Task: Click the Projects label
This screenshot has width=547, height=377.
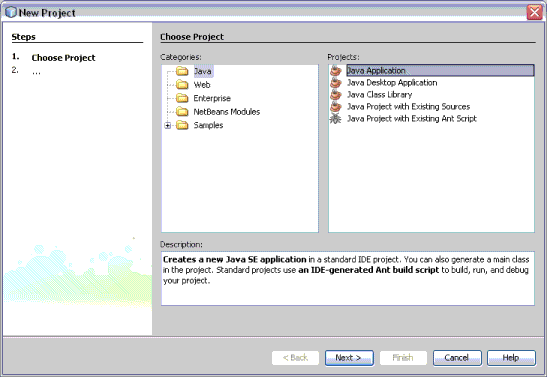Action: click(x=343, y=57)
